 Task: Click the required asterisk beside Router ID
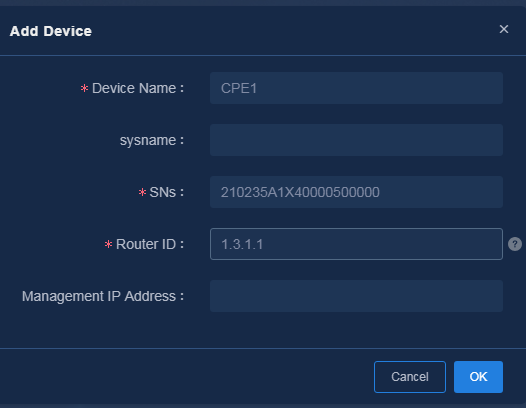click(108, 245)
